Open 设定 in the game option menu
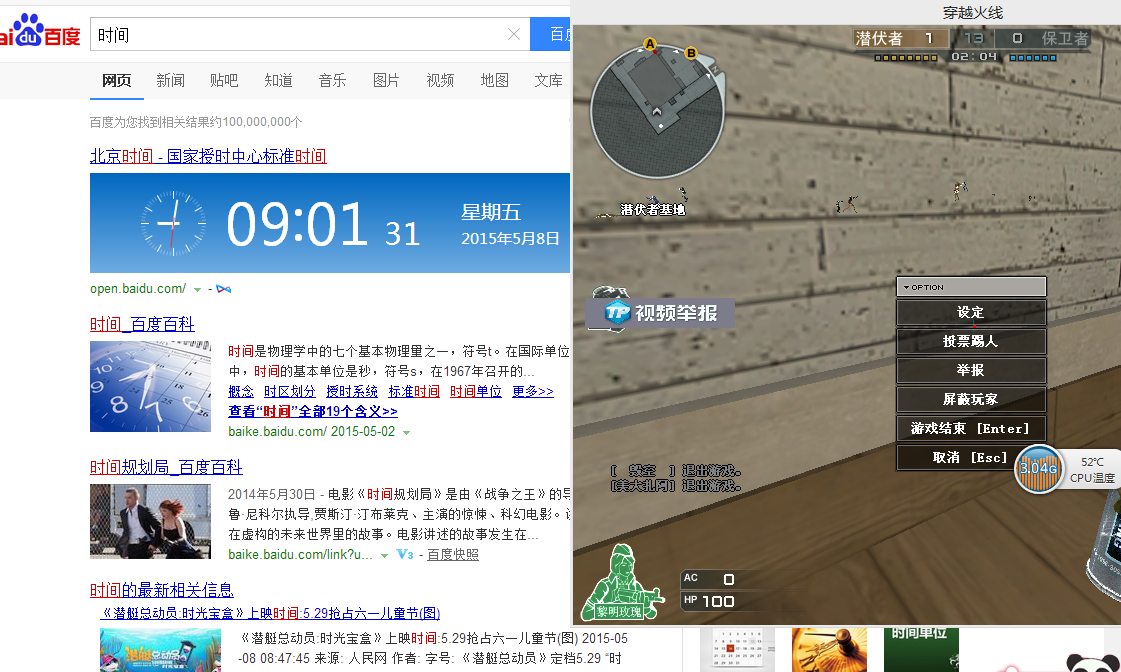Viewport: 1121px width, 672px height. click(971, 312)
